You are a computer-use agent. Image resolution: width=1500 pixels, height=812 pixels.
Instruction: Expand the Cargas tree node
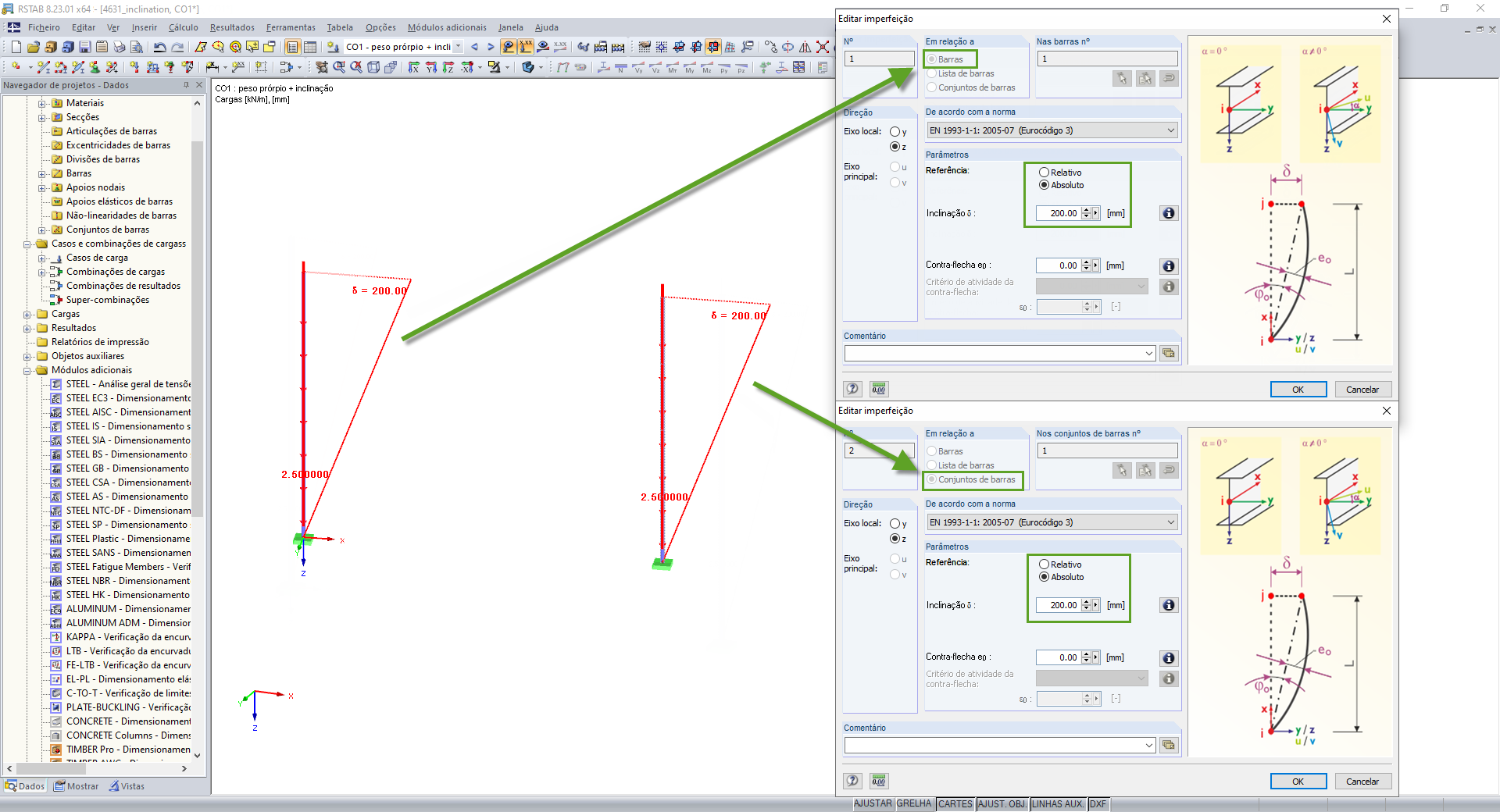tap(27, 314)
